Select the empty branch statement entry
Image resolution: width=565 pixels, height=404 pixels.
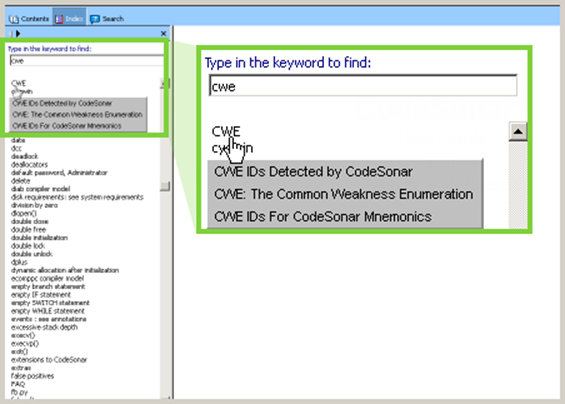[48, 287]
